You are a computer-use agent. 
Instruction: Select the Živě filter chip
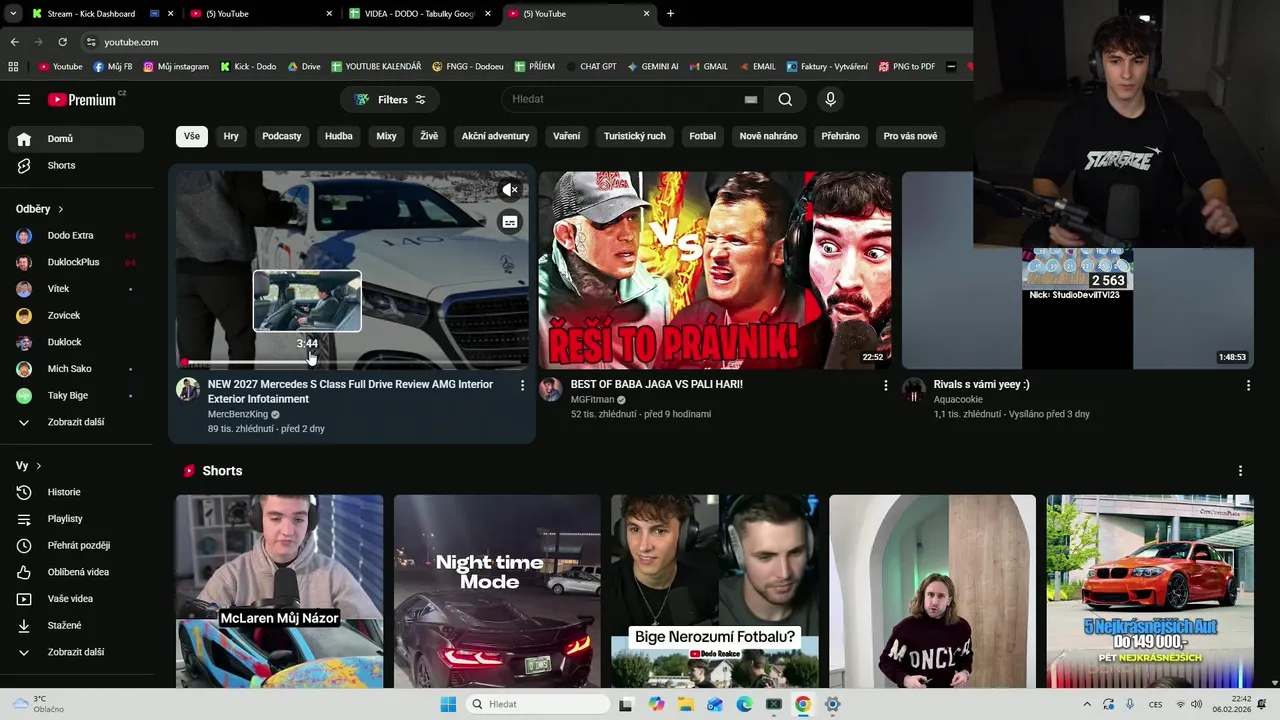(x=429, y=136)
